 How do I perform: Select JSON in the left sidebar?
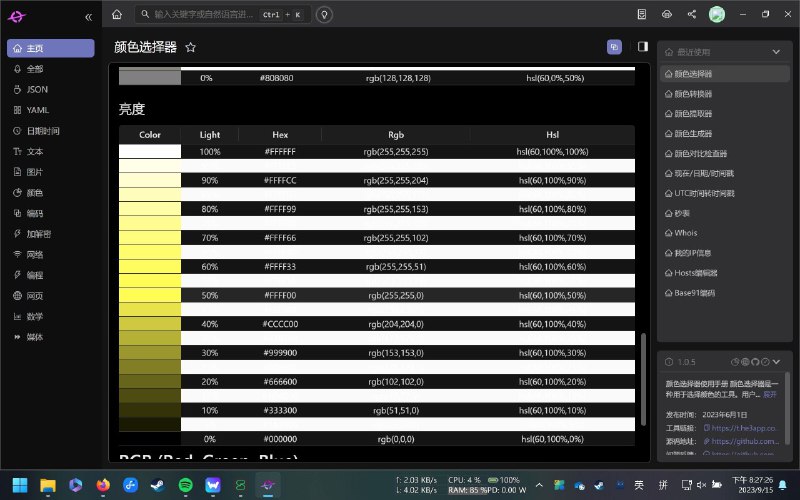click(x=37, y=89)
